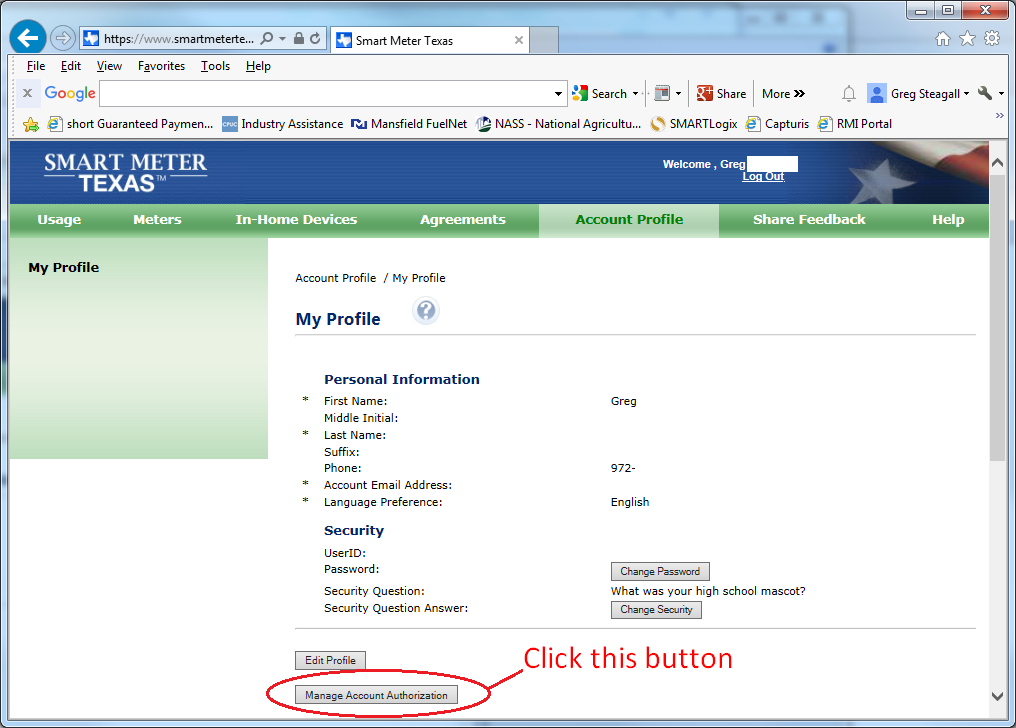1016x728 pixels.
Task: Click the My Profile sidebar link
Action: [64, 267]
